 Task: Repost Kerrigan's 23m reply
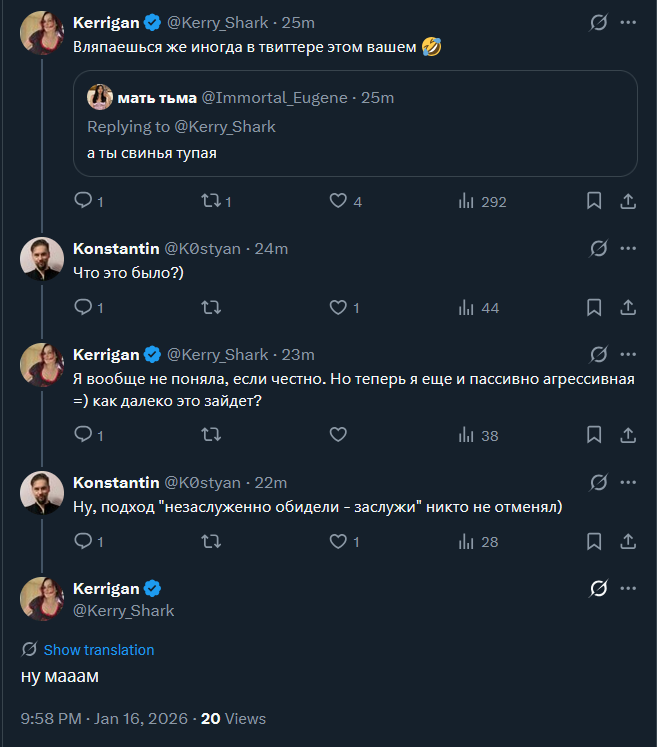point(210,435)
